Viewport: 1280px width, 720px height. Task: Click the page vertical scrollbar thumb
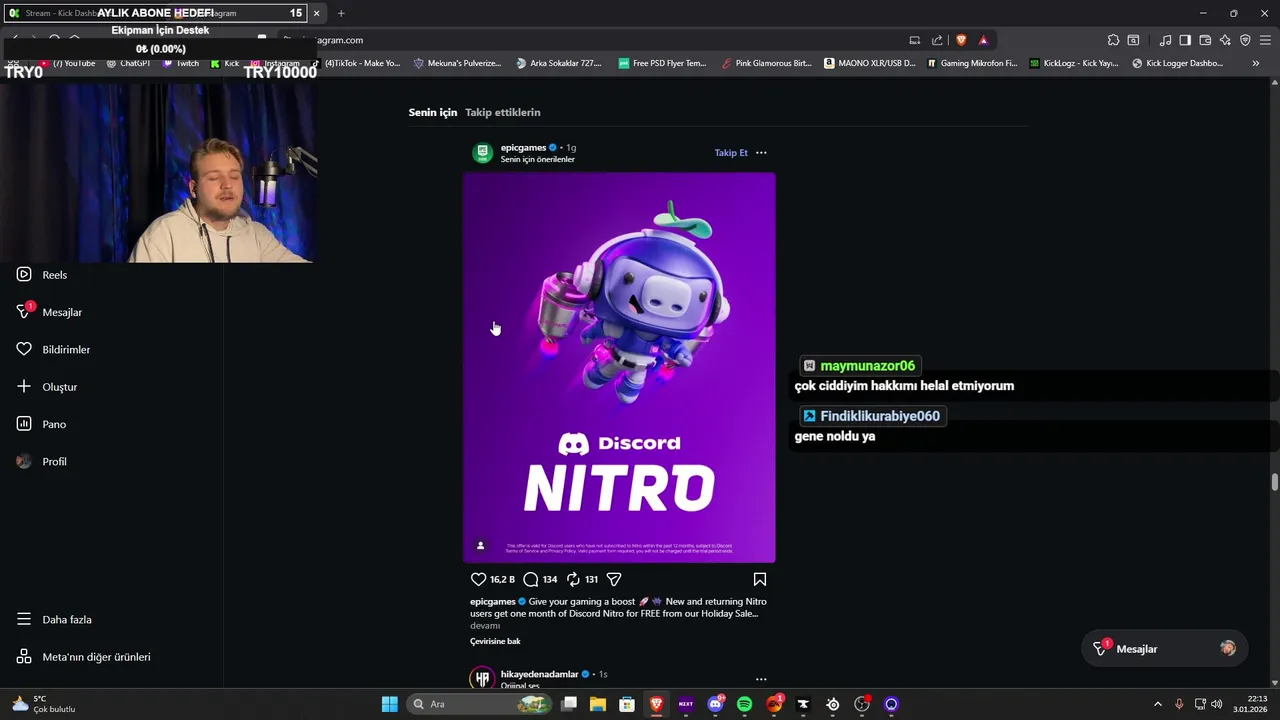click(1274, 483)
